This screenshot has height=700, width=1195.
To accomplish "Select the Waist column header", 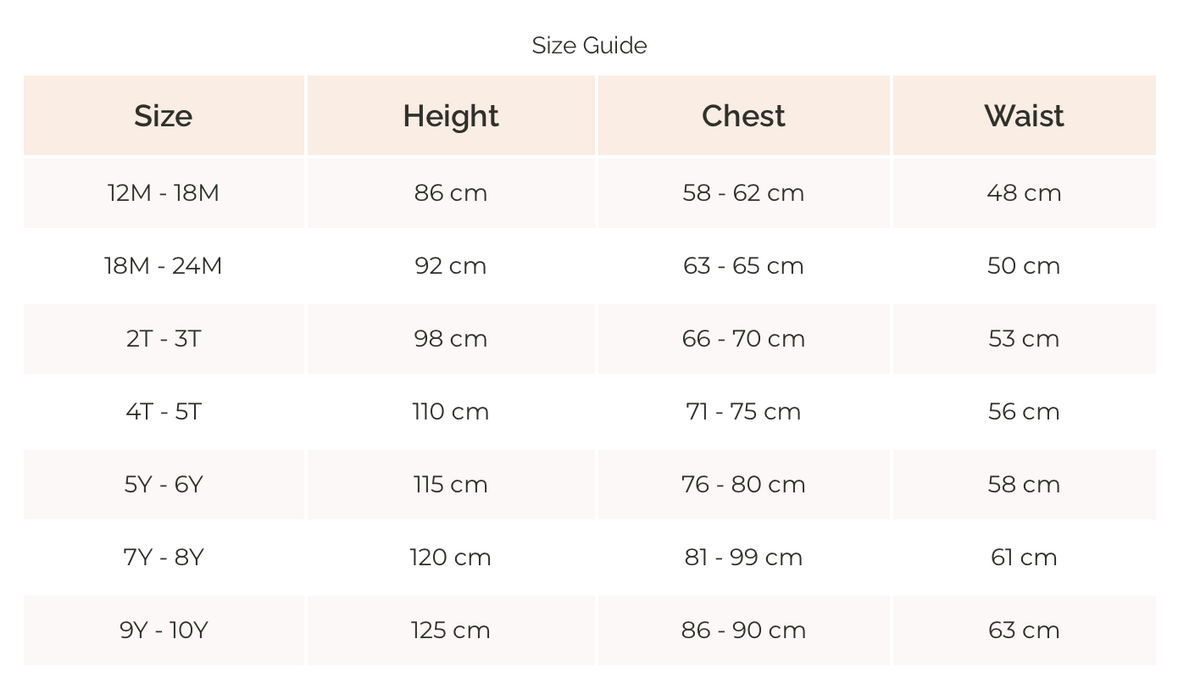I will (x=1024, y=116).
